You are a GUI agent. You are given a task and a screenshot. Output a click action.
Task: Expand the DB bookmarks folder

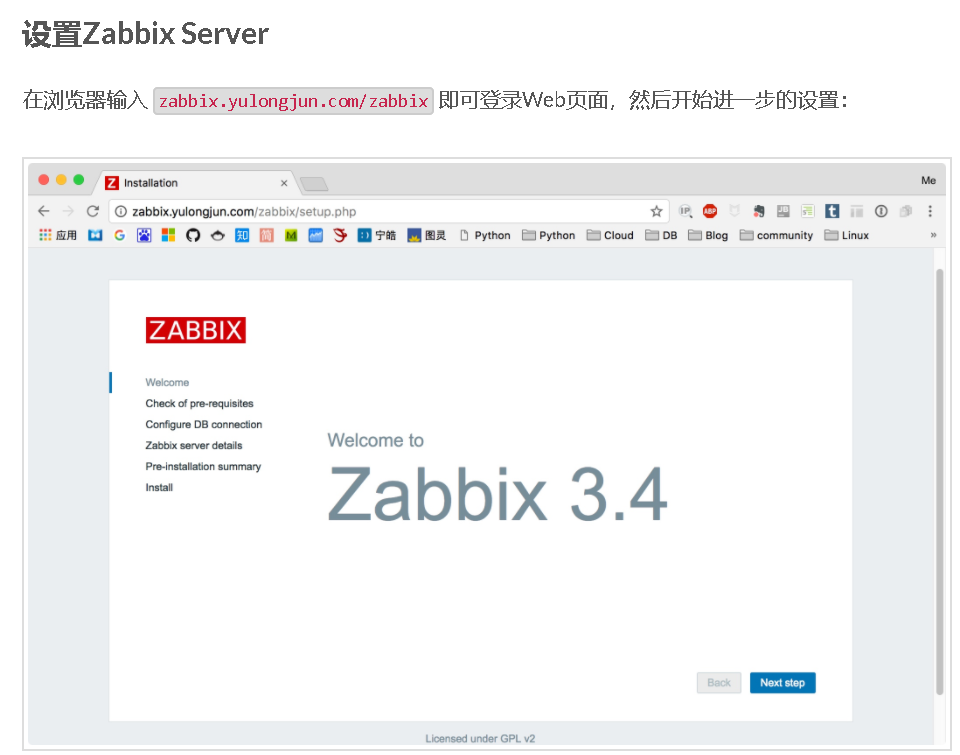click(x=661, y=235)
